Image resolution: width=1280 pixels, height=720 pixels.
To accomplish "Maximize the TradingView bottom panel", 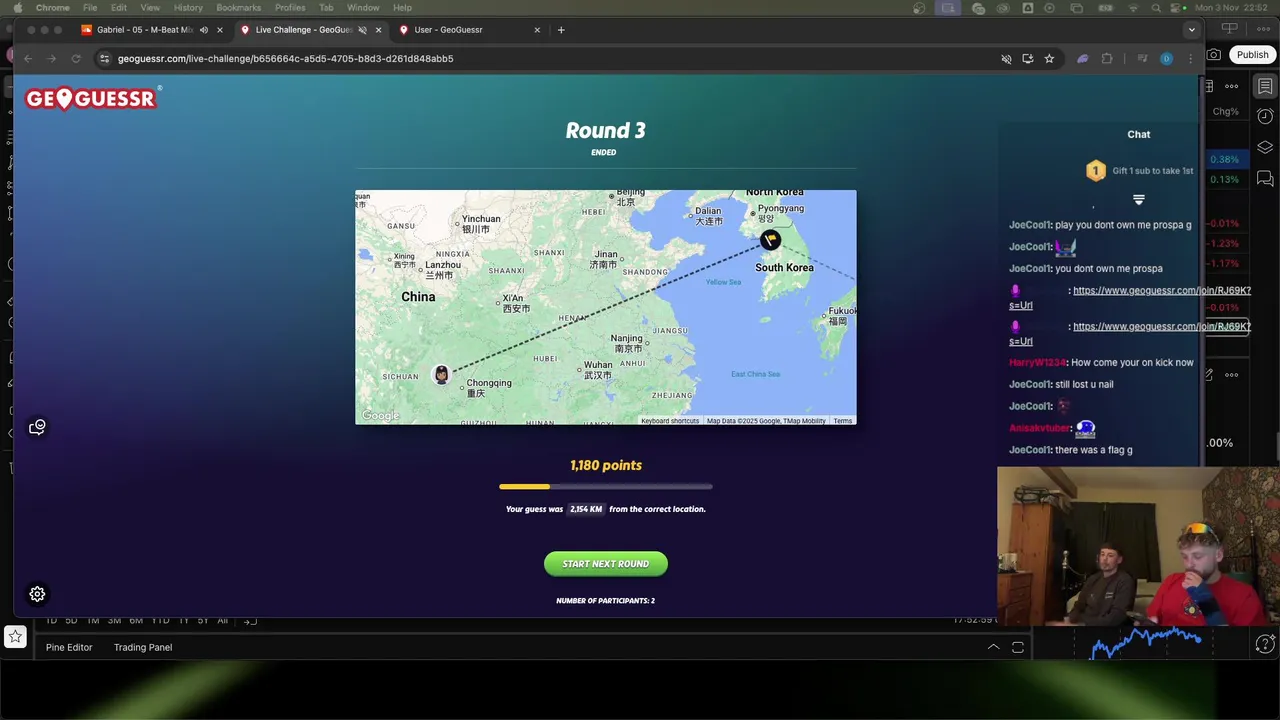I will point(1018,647).
